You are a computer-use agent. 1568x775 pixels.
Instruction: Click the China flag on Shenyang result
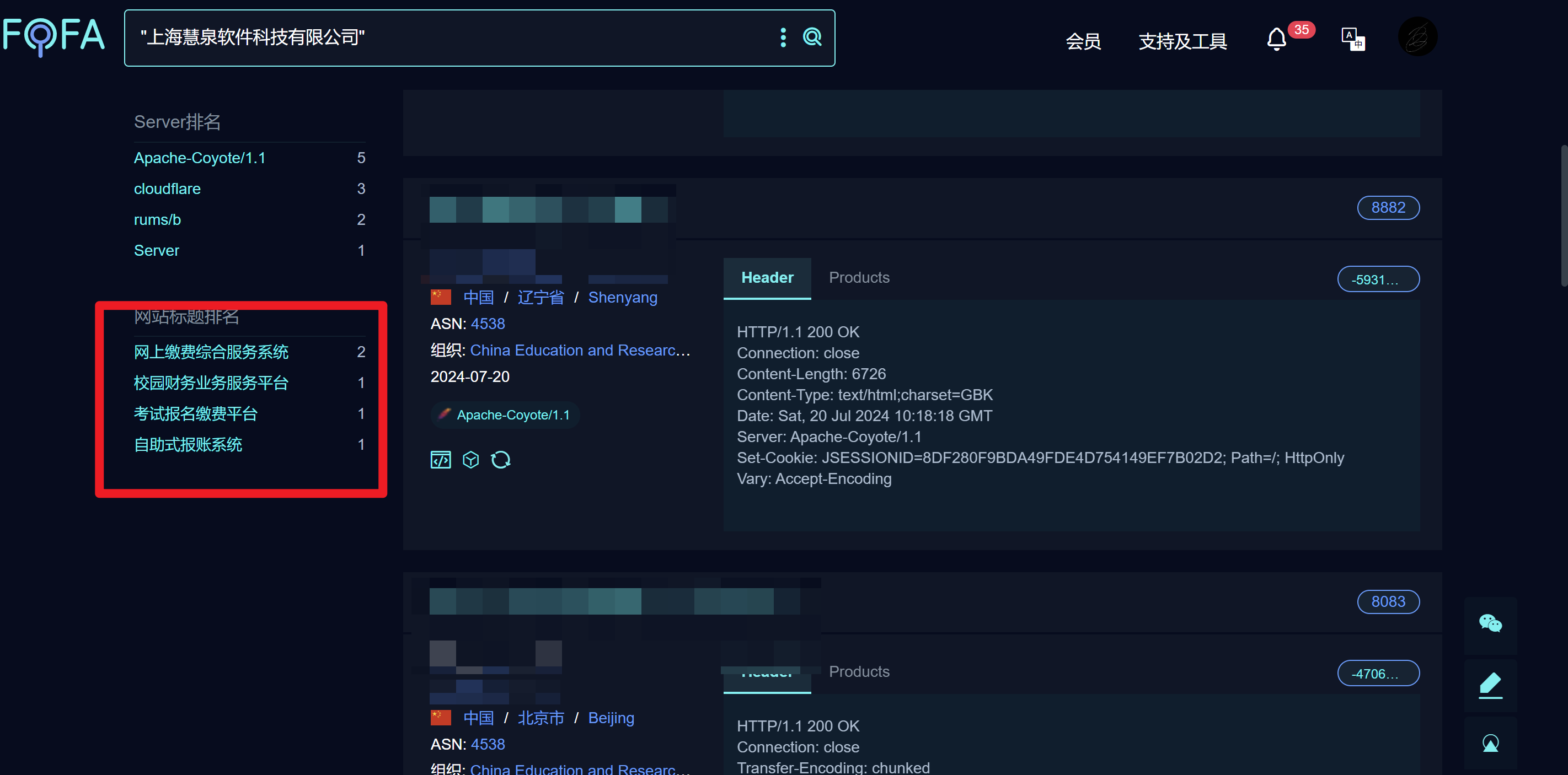(x=440, y=297)
